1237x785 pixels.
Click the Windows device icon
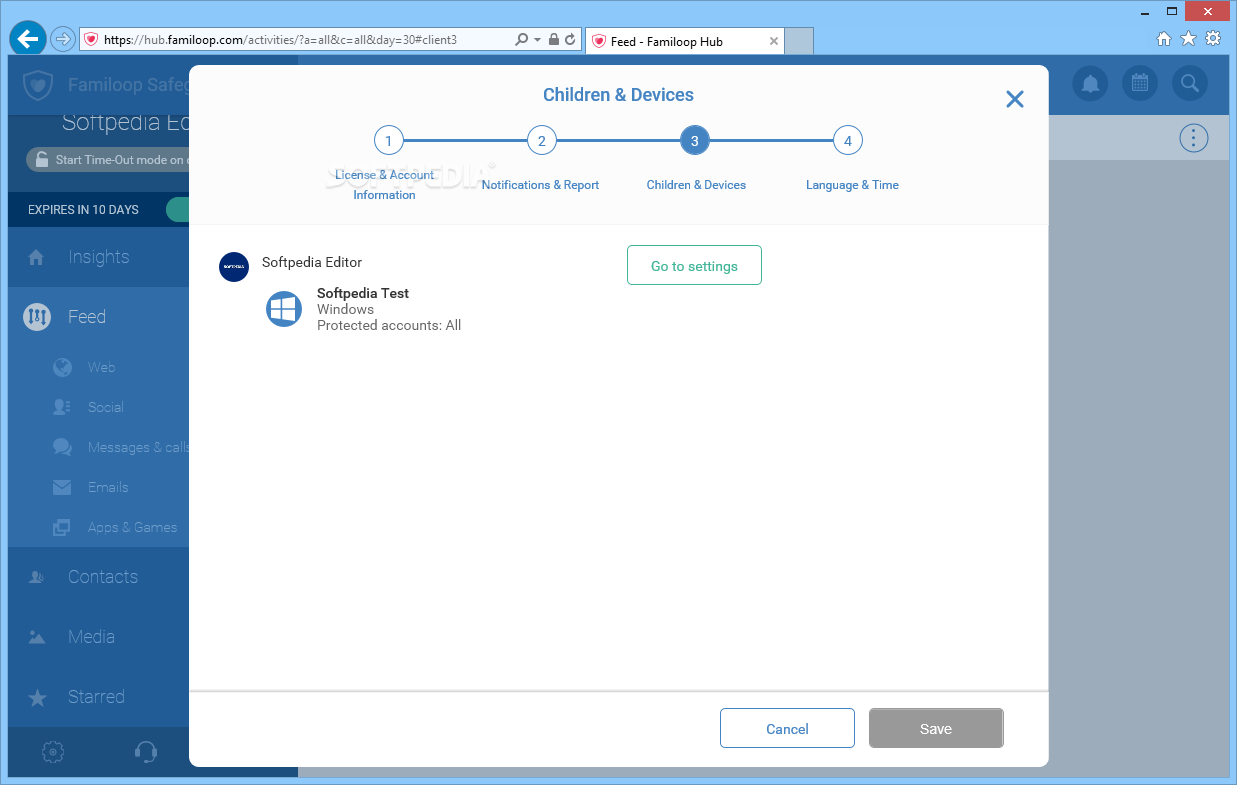[284, 309]
